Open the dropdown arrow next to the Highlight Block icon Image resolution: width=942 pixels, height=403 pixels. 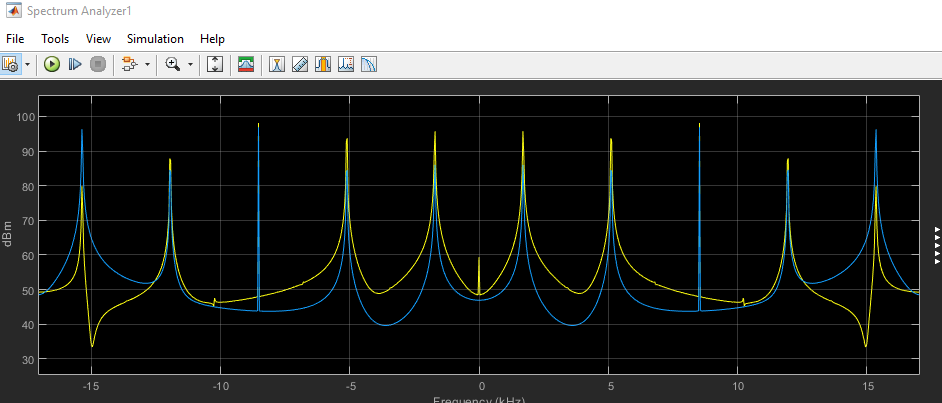coord(147,64)
